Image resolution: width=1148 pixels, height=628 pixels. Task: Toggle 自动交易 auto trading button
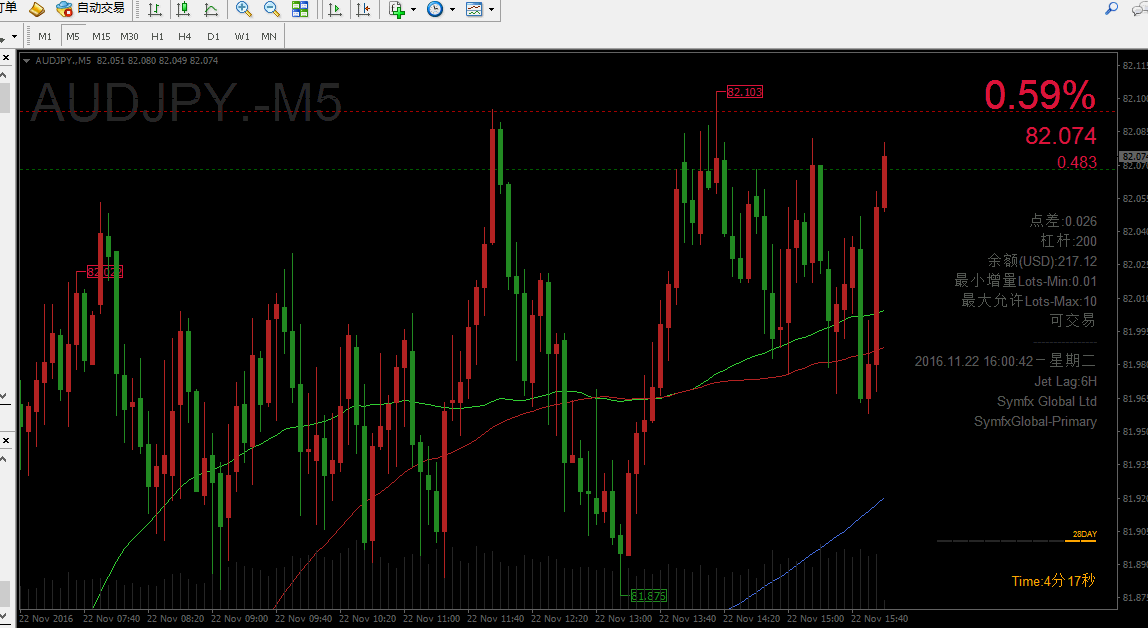pos(90,9)
